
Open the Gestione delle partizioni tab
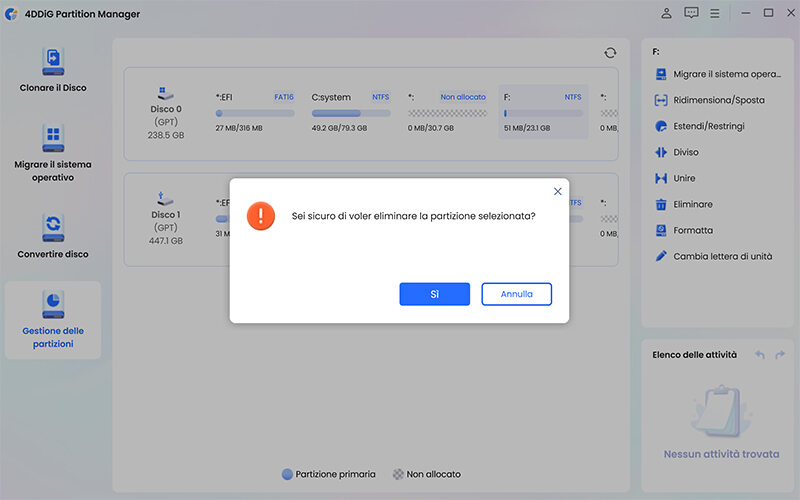click(x=52, y=306)
